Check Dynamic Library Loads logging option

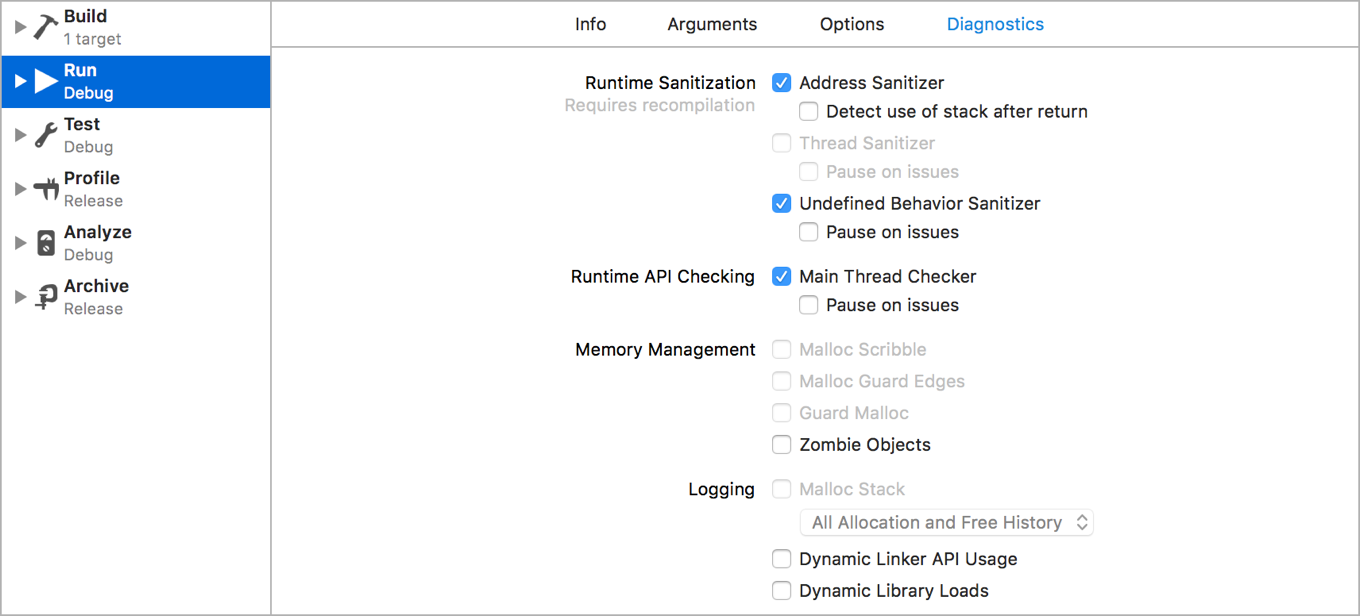pyautogui.click(x=782, y=591)
